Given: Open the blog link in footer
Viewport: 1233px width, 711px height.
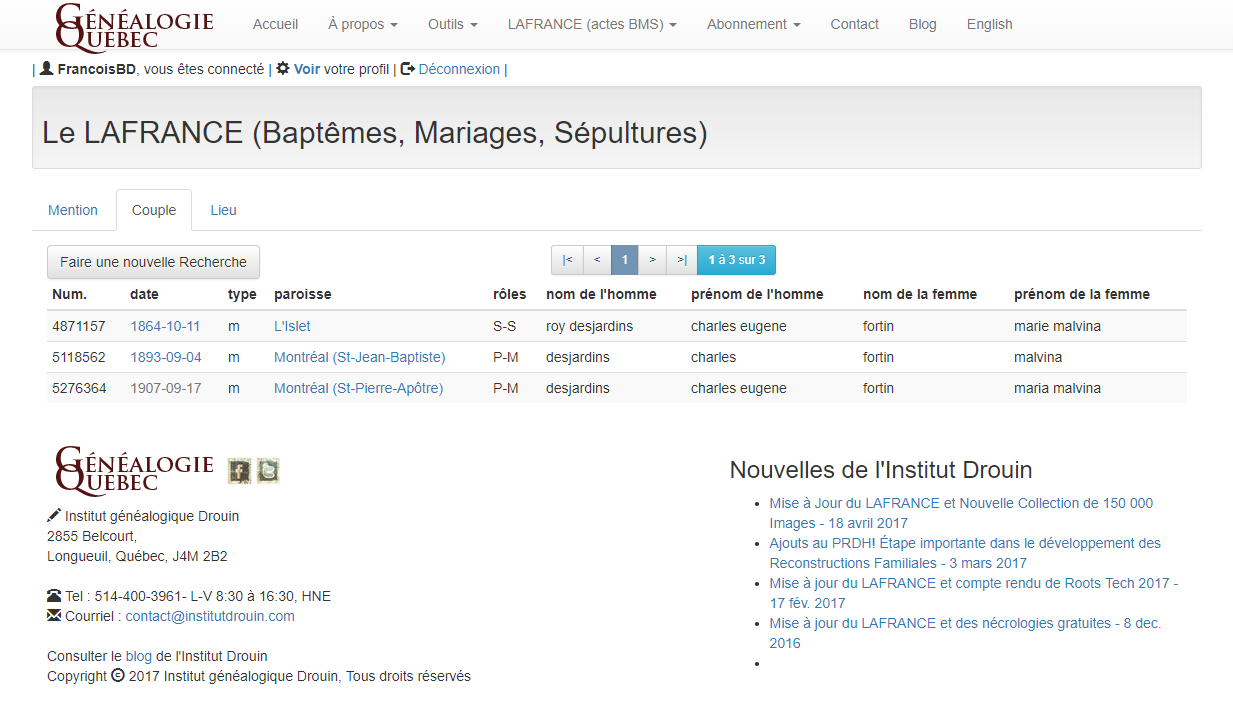Looking at the screenshot, I should 139,656.
